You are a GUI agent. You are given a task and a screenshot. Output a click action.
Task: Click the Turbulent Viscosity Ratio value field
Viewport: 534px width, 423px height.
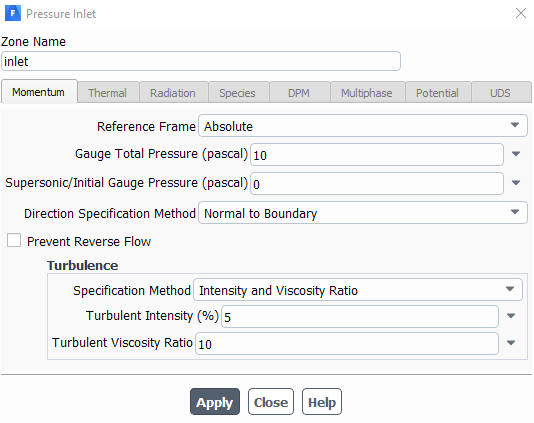347,343
